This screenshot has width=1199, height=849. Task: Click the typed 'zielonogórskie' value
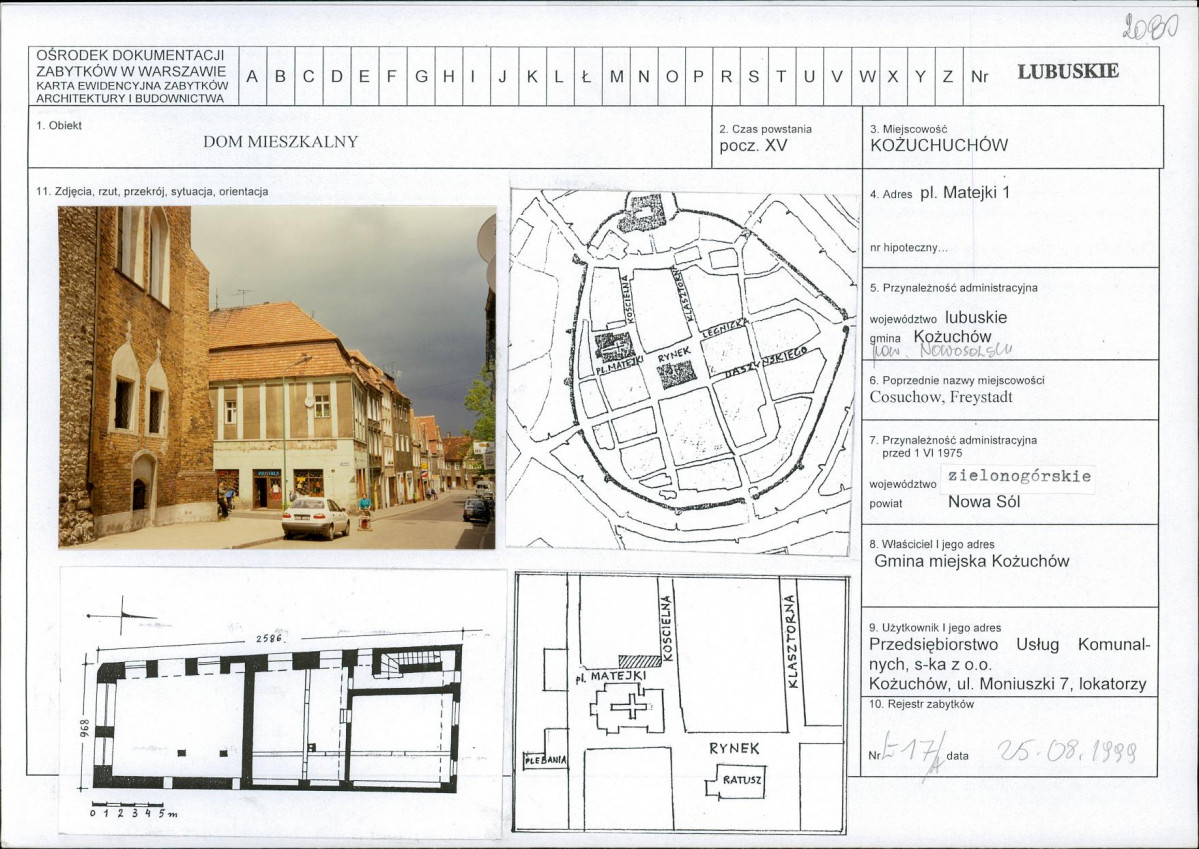tap(1019, 476)
